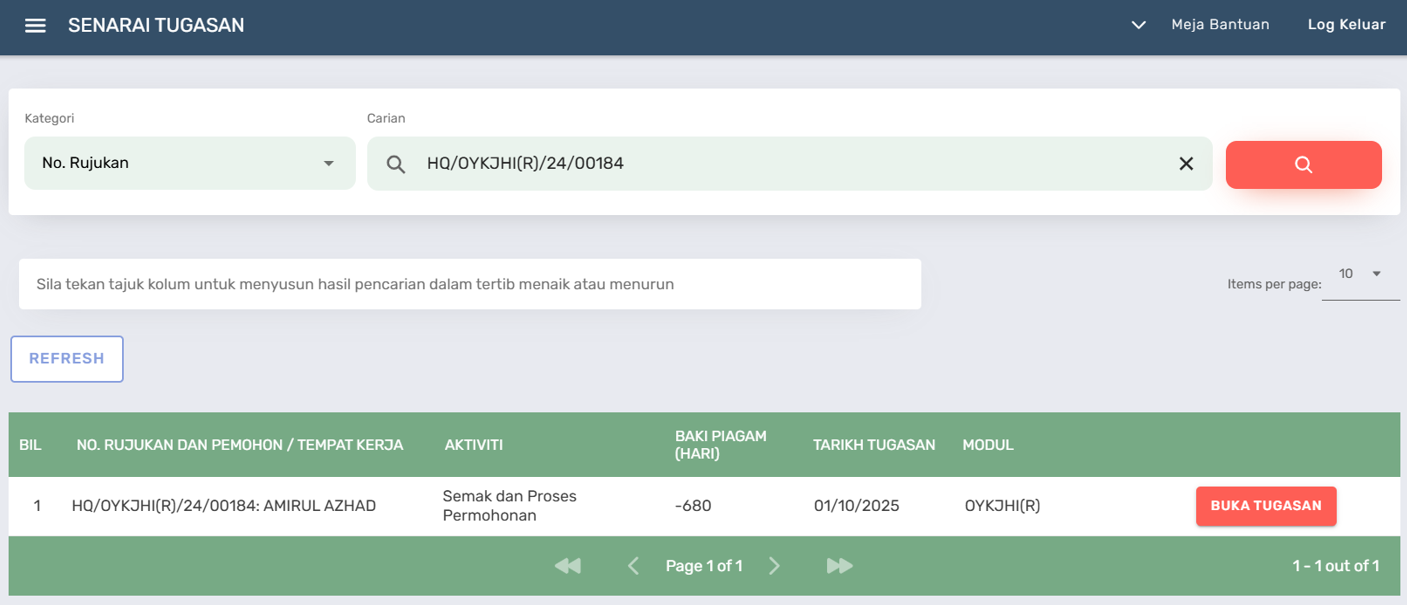
Task: Click the Semak dan Proses Permohonan cell
Action: click(x=509, y=506)
